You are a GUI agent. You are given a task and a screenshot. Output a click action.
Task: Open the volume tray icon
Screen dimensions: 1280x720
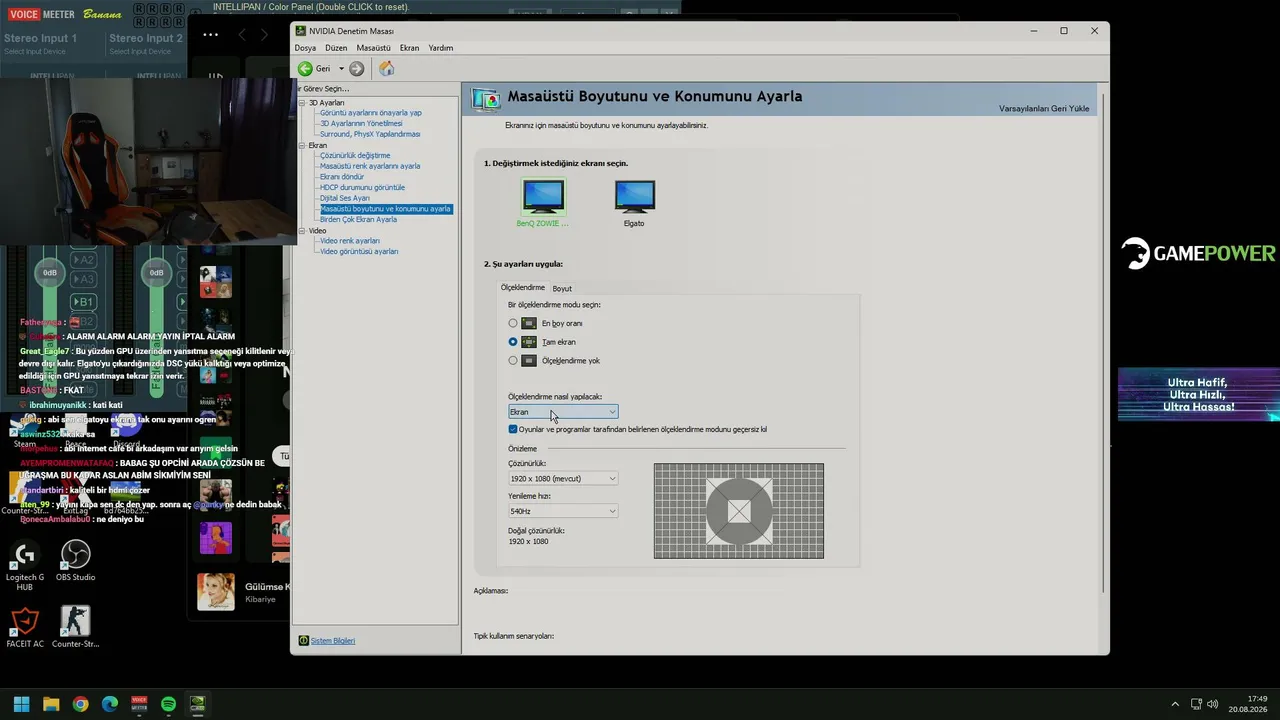[1212, 704]
